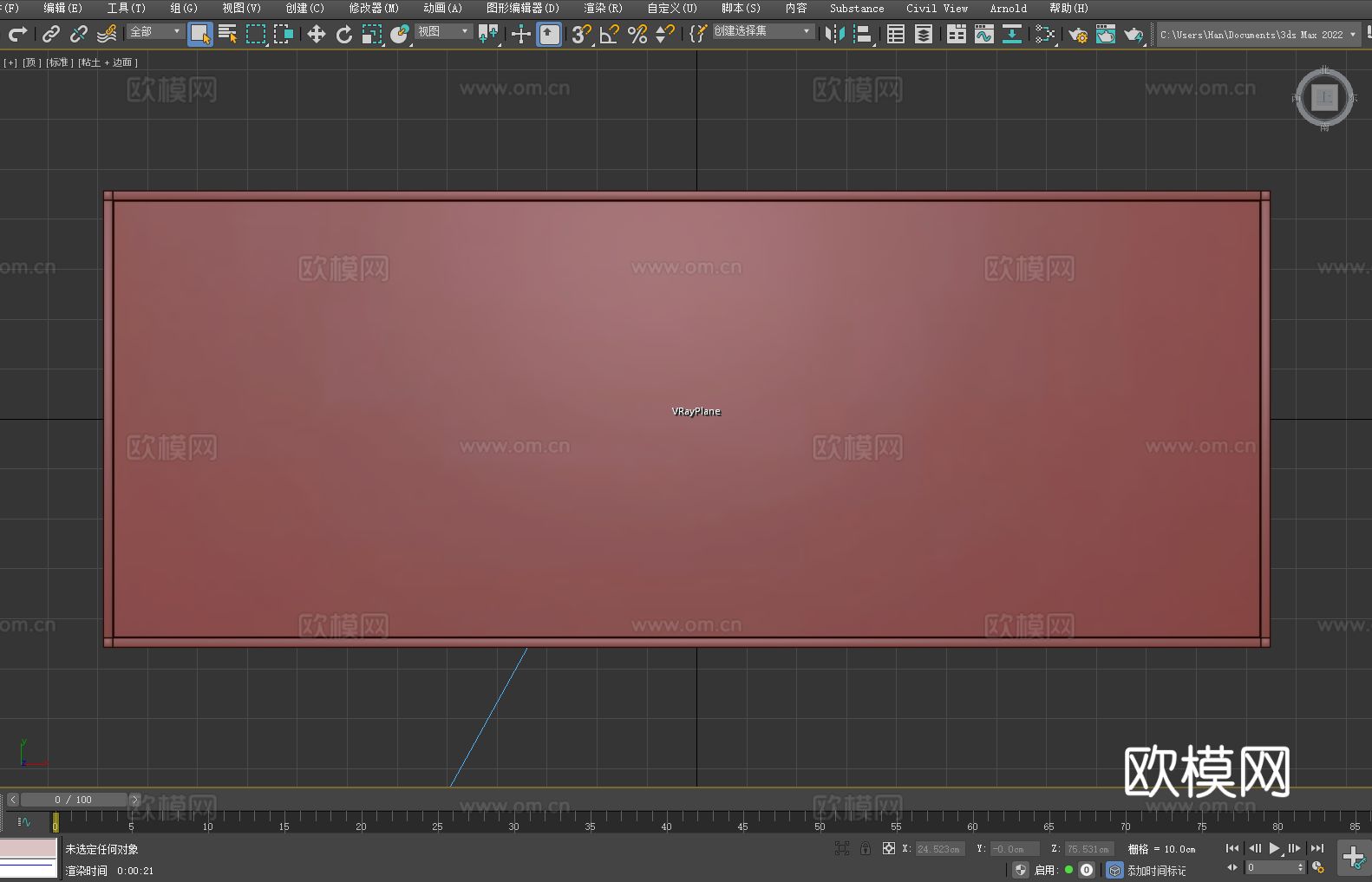
Task: Go to start frame button
Action: click(1232, 848)
